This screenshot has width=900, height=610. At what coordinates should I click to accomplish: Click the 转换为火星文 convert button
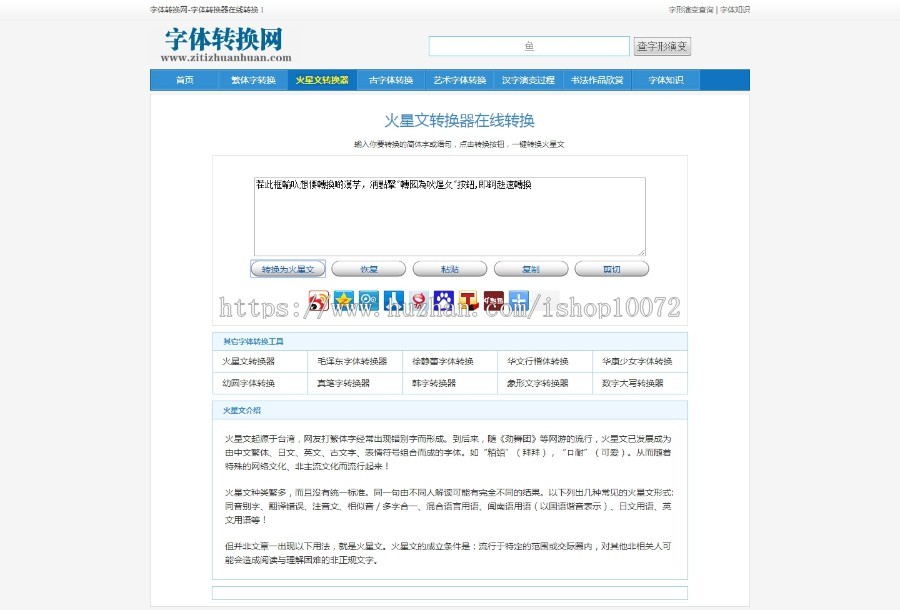point(289,268)
